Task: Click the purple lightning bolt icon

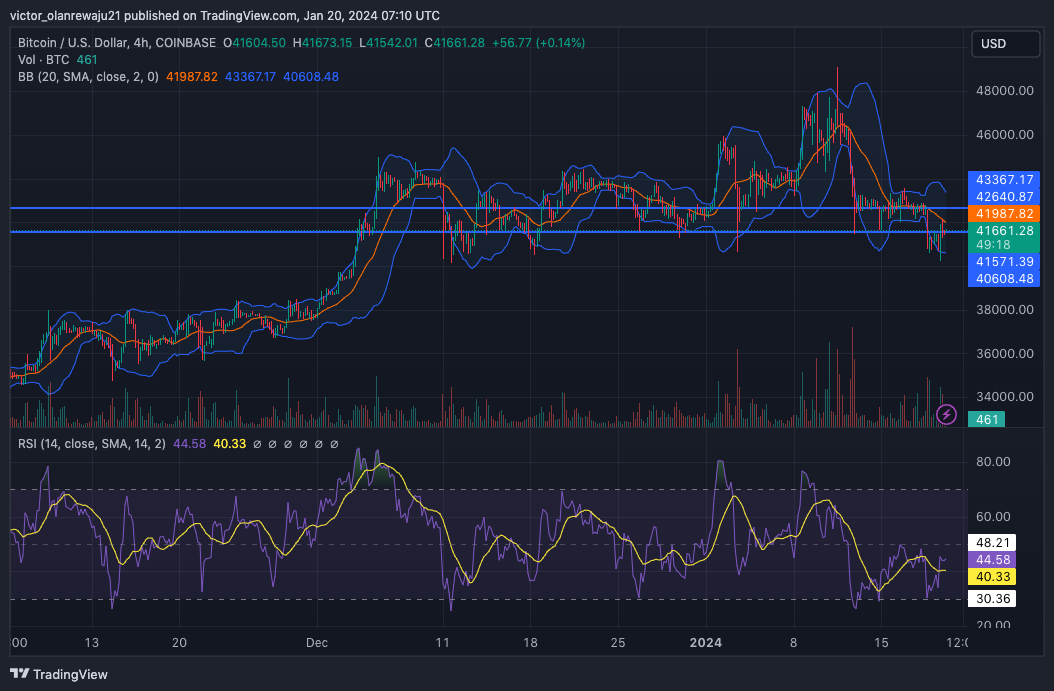Action: click(x=946, y=415)
